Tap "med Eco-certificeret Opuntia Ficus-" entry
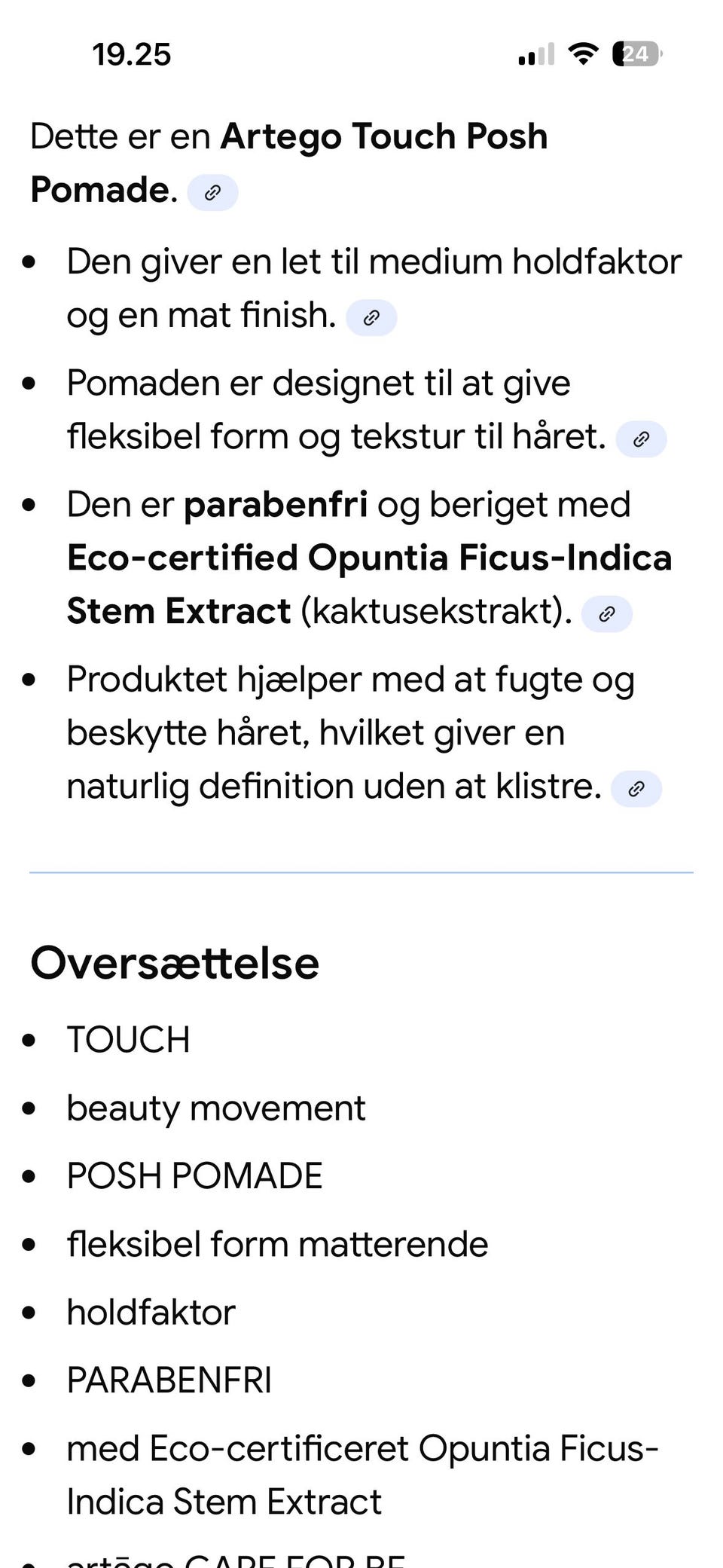The height and width of the screenshot is (1568, 723). [362, 1449]
